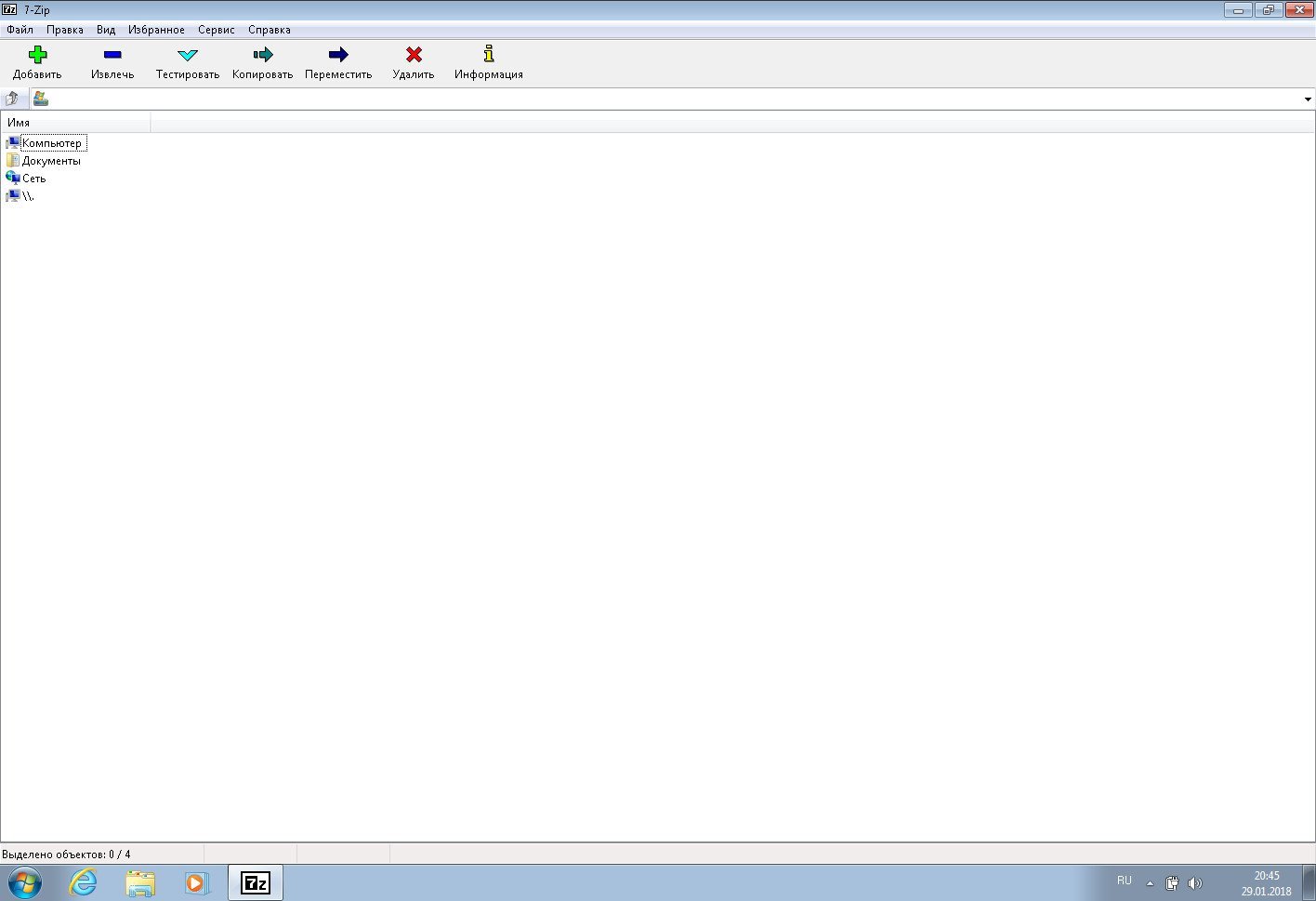The height and width of the screenshot is (901, 1316).
Task: Open the Сервис menu
Action: pyautogui.click(x=216, y=30)
